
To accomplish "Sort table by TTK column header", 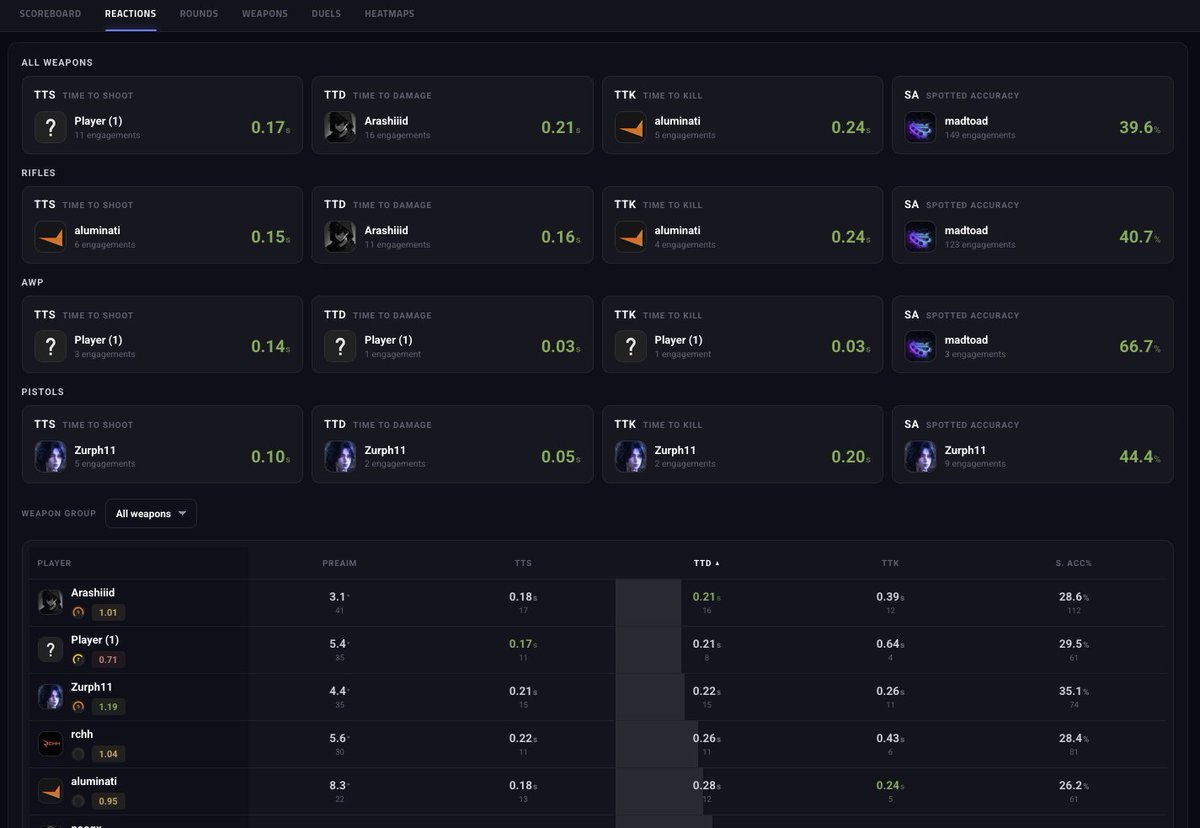I will pos(890,563).
